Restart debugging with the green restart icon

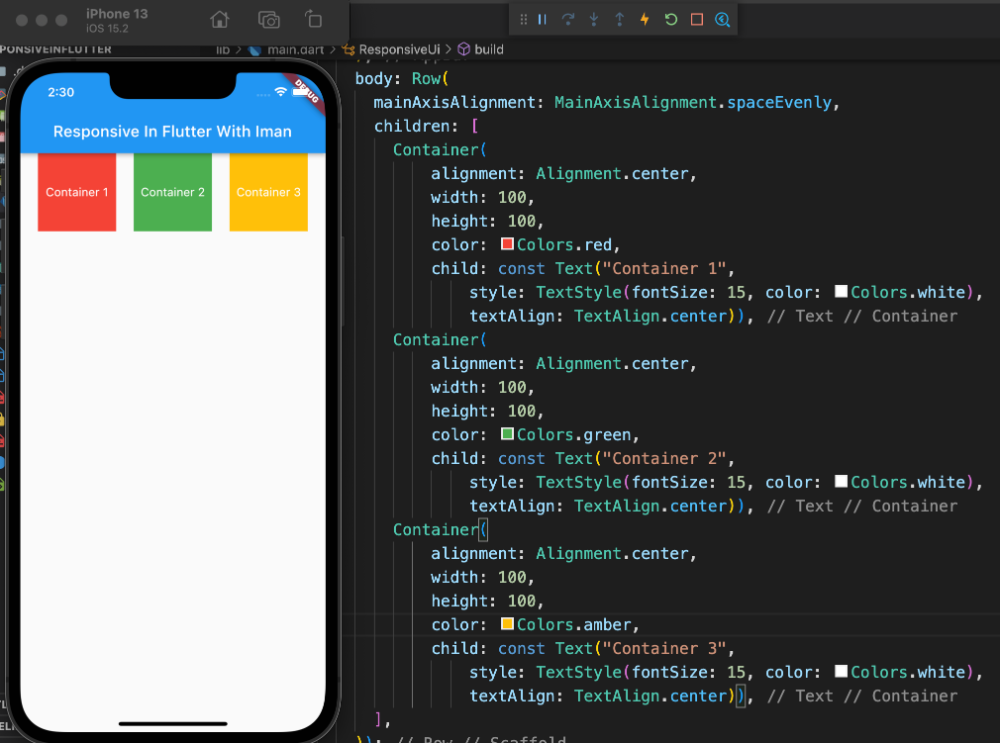pos(671,20)
